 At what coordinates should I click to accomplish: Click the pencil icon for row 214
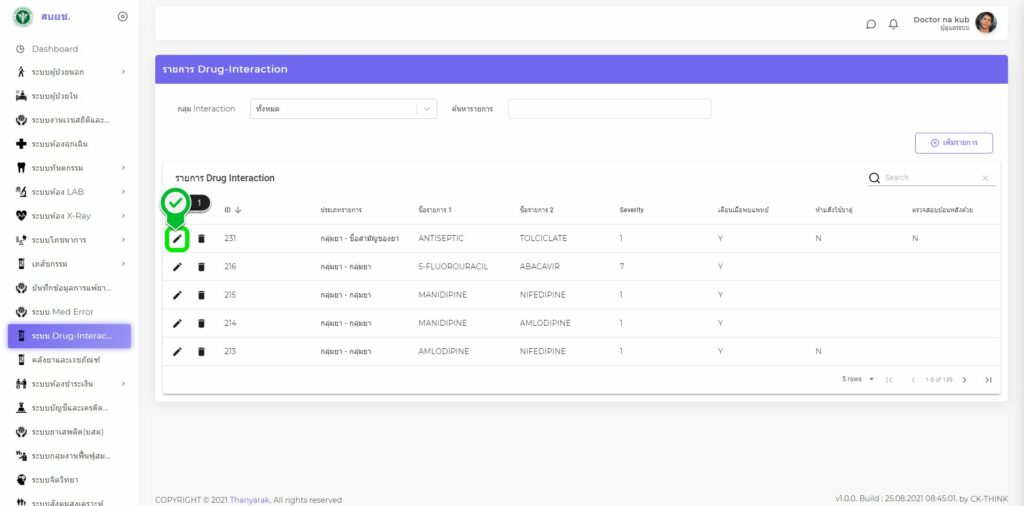tap(177, 323)
